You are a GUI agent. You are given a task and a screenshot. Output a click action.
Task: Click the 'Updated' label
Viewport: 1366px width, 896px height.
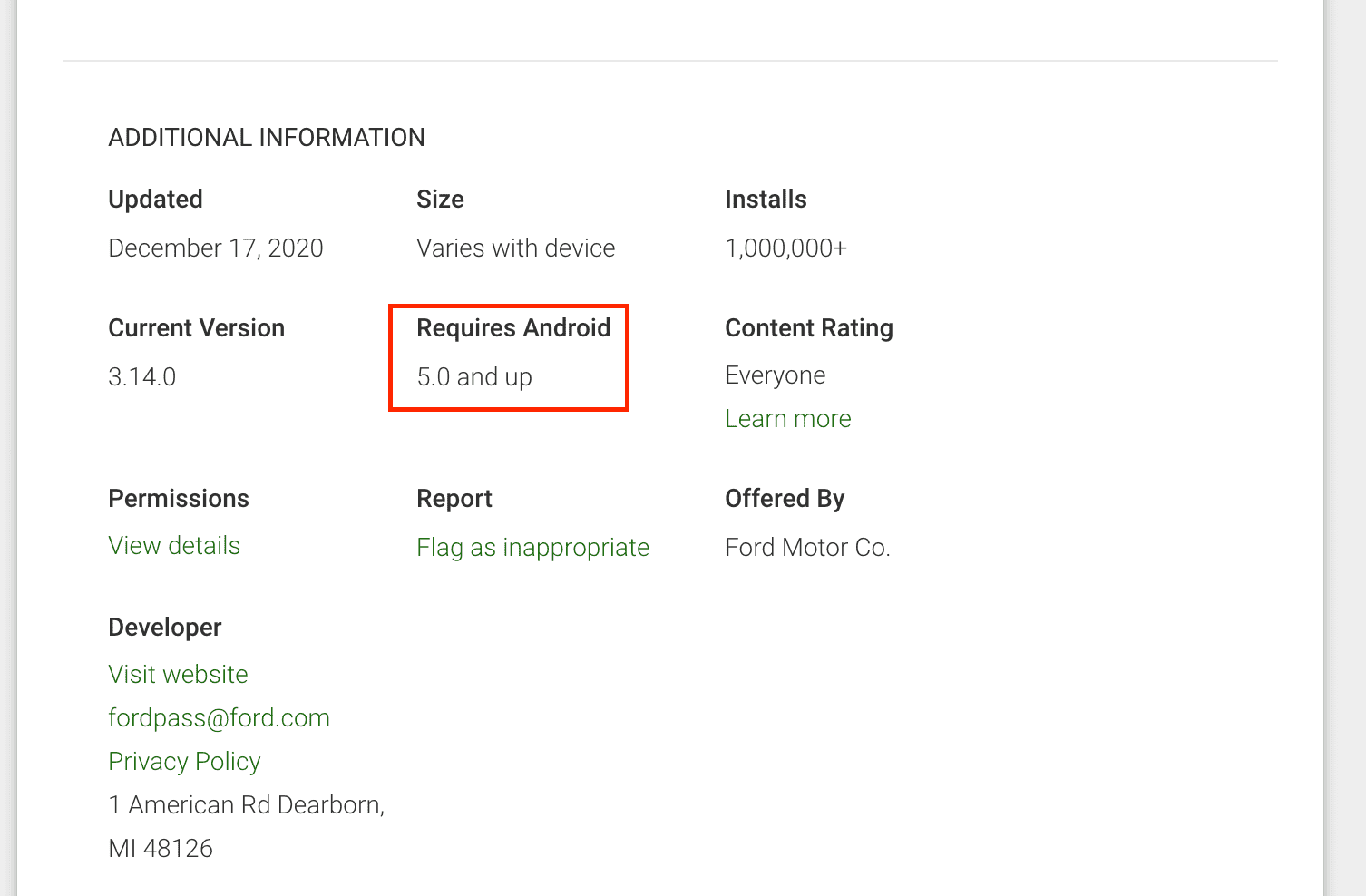click(155, 200)
